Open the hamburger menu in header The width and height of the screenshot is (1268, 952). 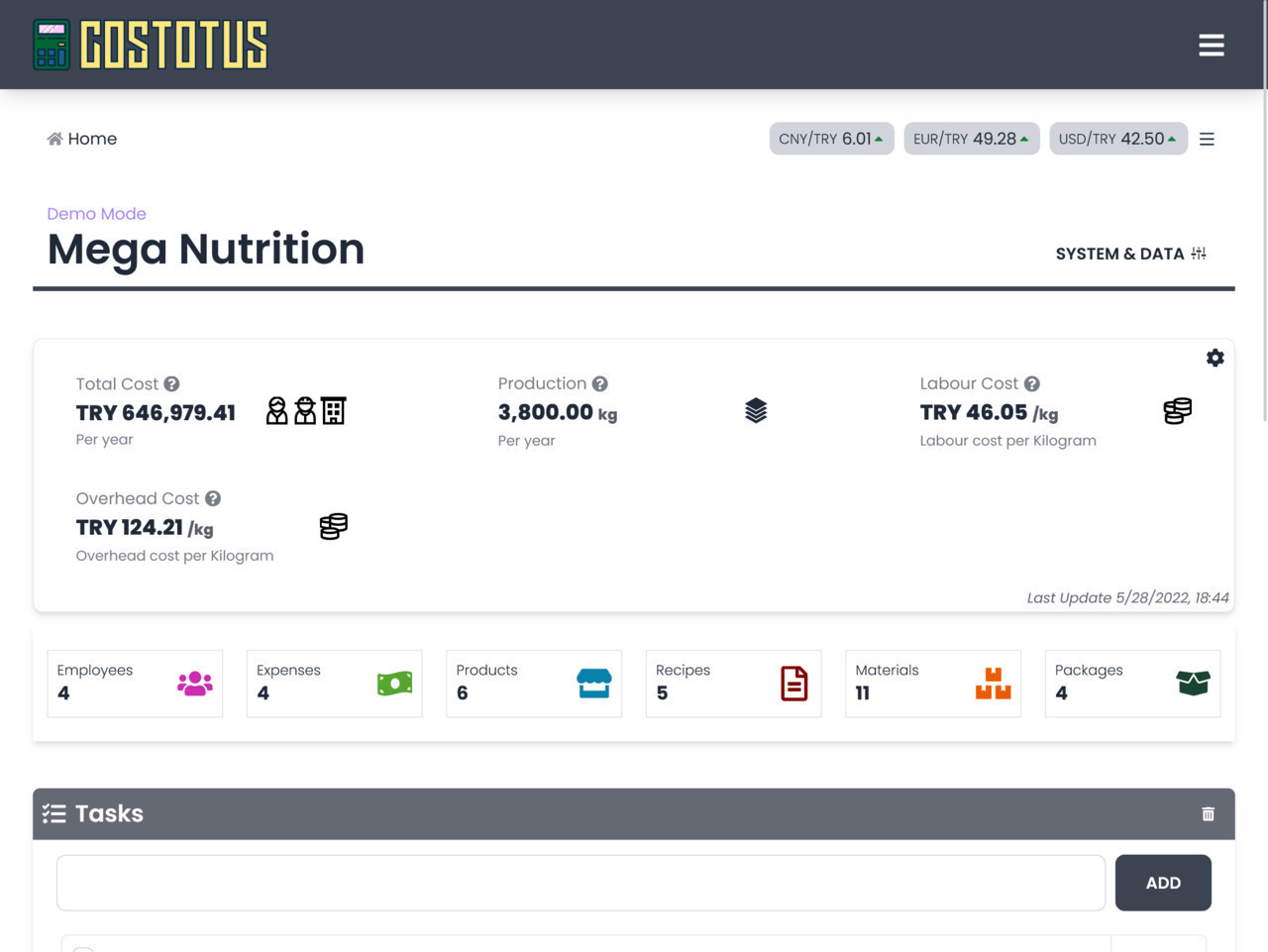pyautogui.click(x=1211, y=46)
